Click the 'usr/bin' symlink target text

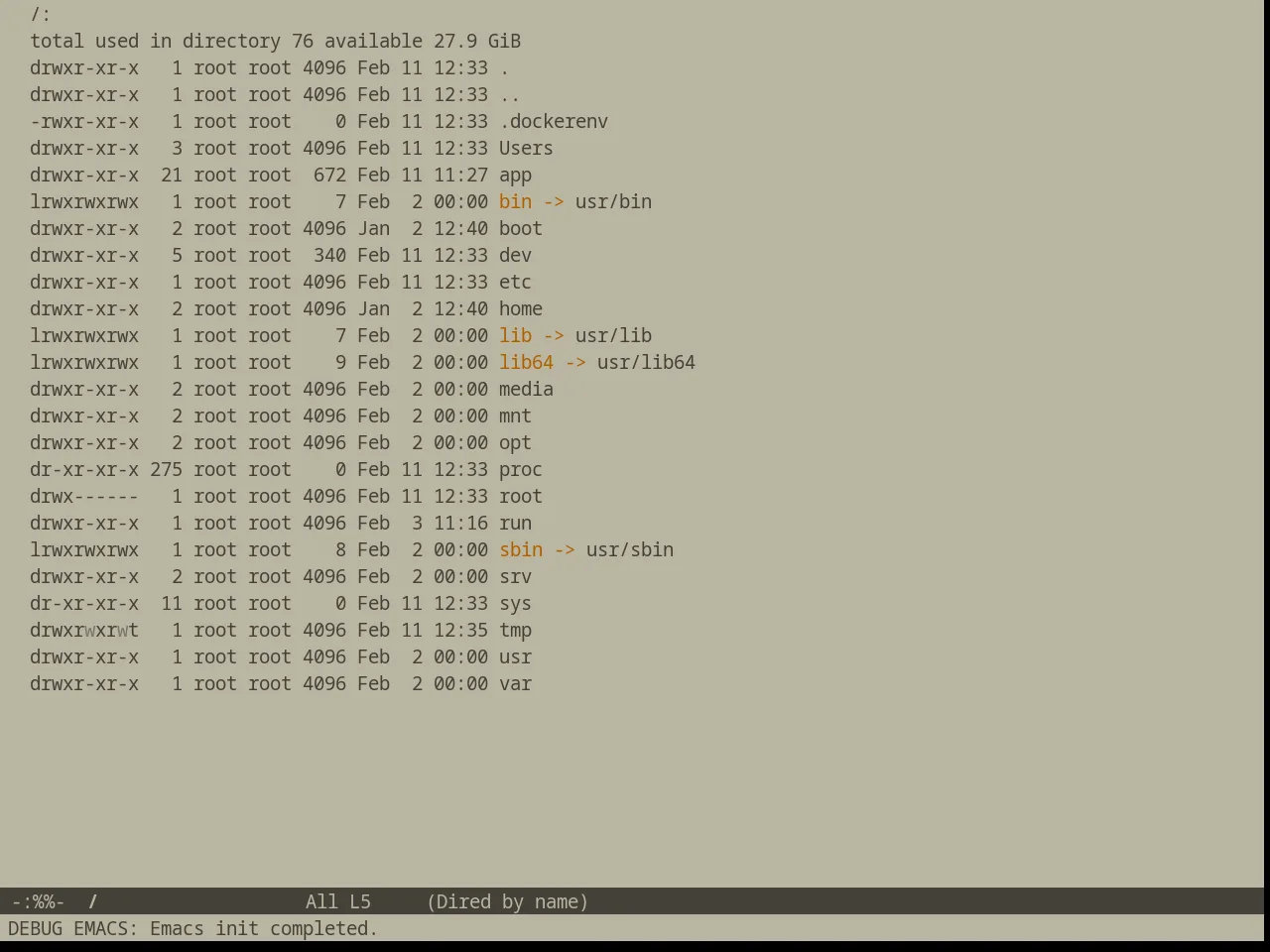coord(613,201)
